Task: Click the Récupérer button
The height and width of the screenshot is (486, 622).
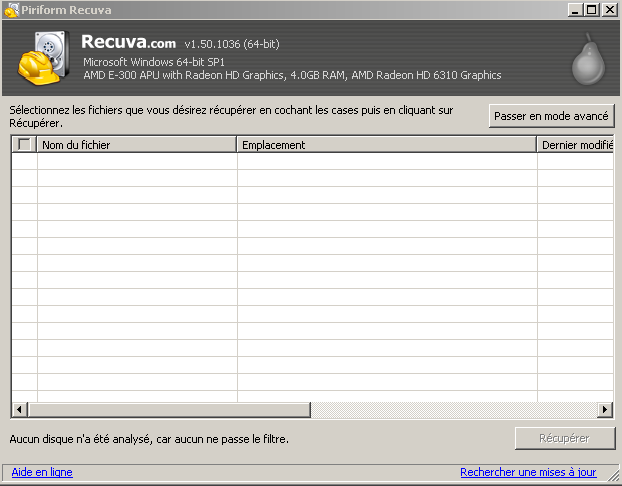Action: tap(564, 438)
